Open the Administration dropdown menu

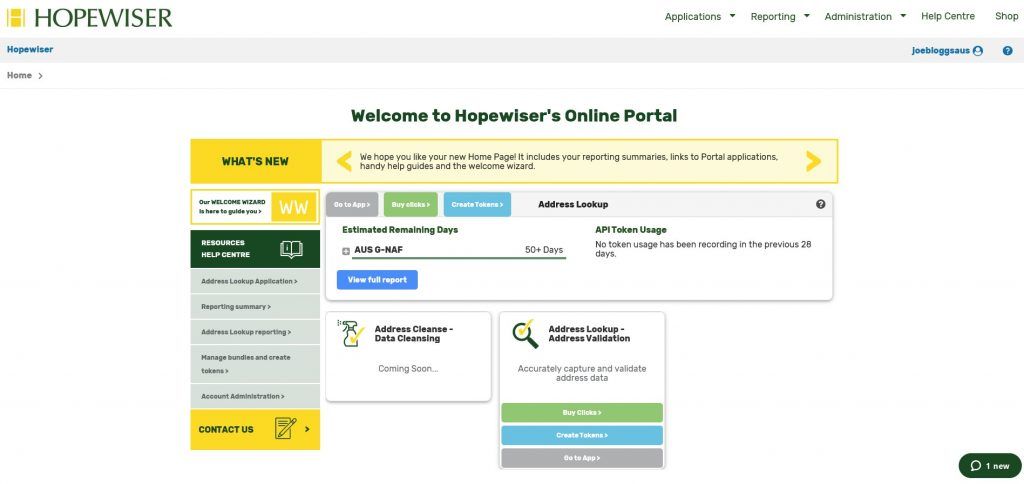click(x=865, y=17)
